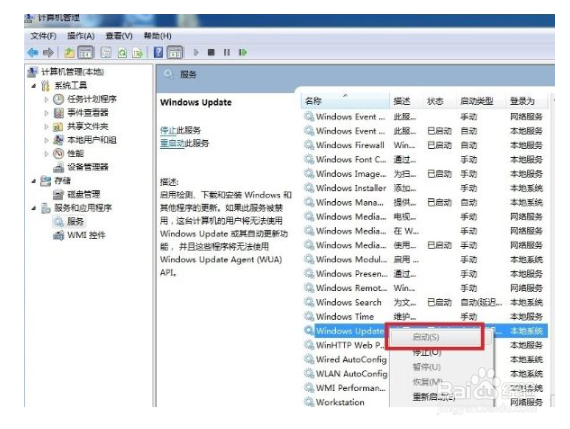The height and width of the screenshot is (429, 570).
Task: Choose 暂停(U) in the context menu
Action: pos(426,367)
